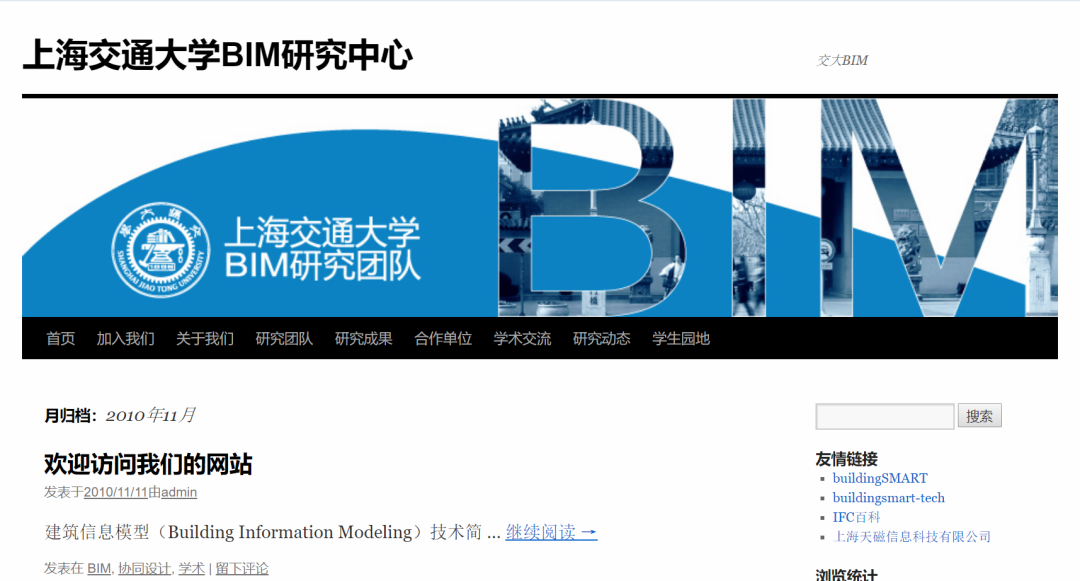Image resolution: width=1080 pixels, height=581 pixels.
Task: Click the author link admin
Action: (x=179, y=492)
